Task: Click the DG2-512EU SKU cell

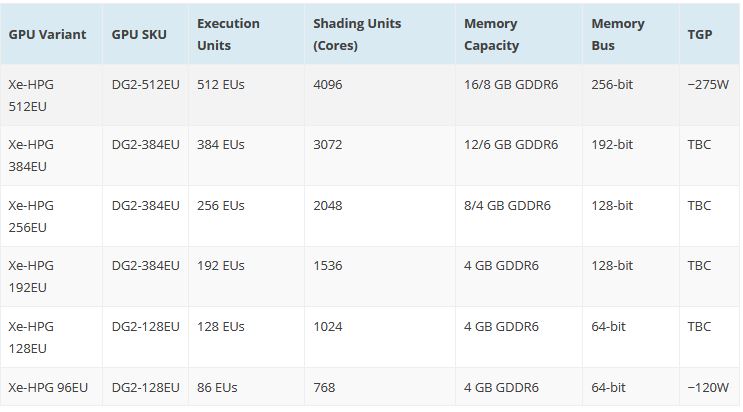Action: tap(145, 85)
